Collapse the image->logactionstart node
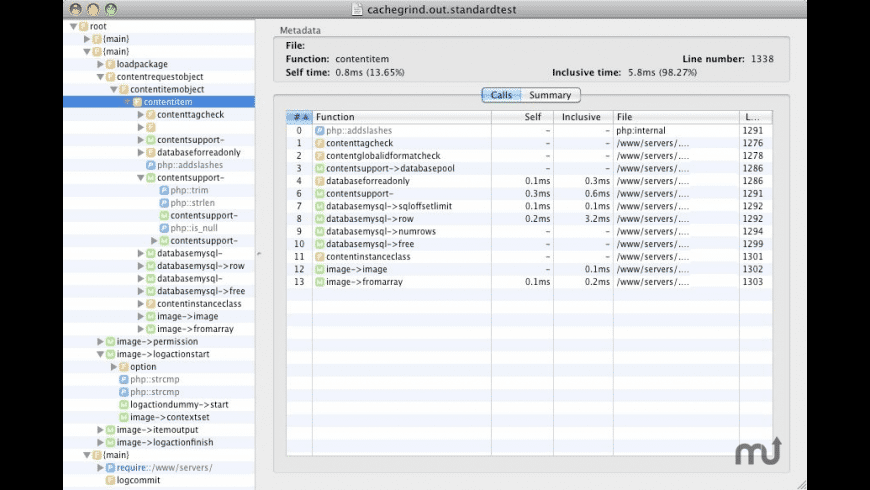Screen dimensions: 870x490 point(100,354)
